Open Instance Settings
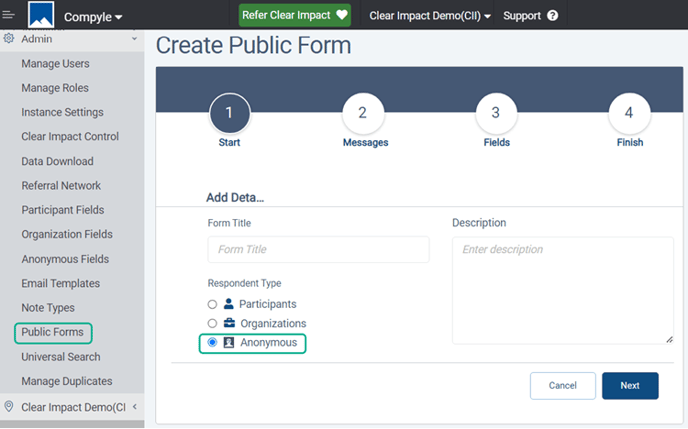Viewport: 688px width, 429px height. 62,112
